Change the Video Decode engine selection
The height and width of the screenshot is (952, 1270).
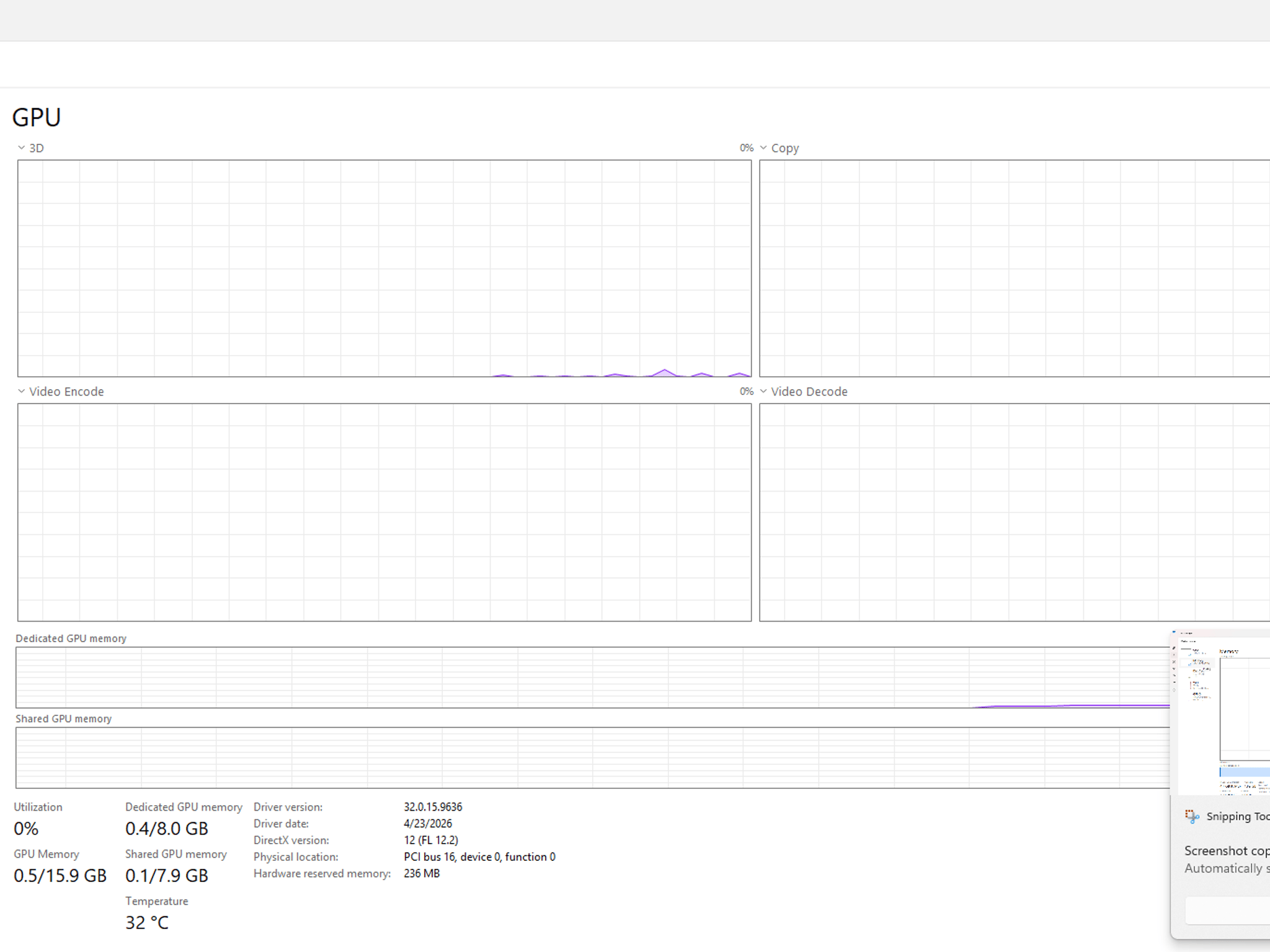point(763,391)
